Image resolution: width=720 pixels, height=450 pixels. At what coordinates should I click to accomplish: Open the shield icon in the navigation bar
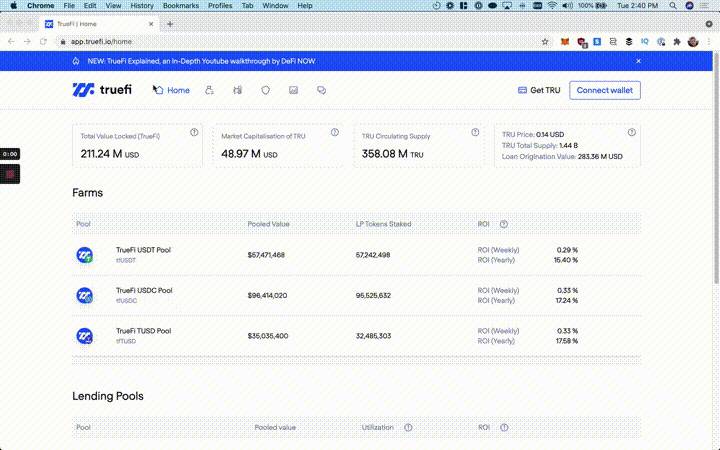coord(265,90)
